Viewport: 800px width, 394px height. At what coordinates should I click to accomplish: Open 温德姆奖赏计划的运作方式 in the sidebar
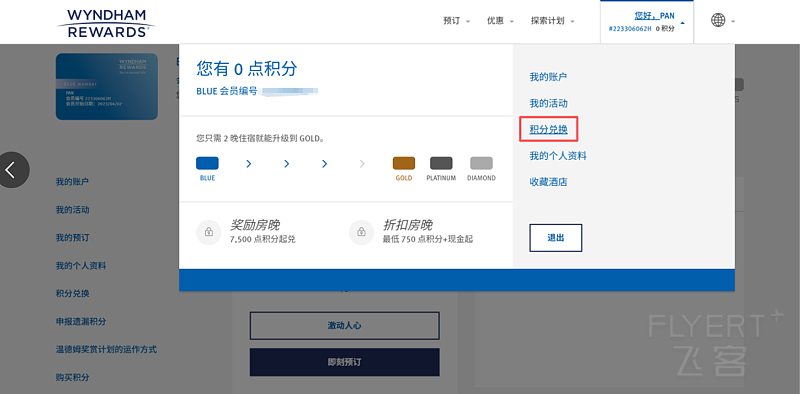106,350
